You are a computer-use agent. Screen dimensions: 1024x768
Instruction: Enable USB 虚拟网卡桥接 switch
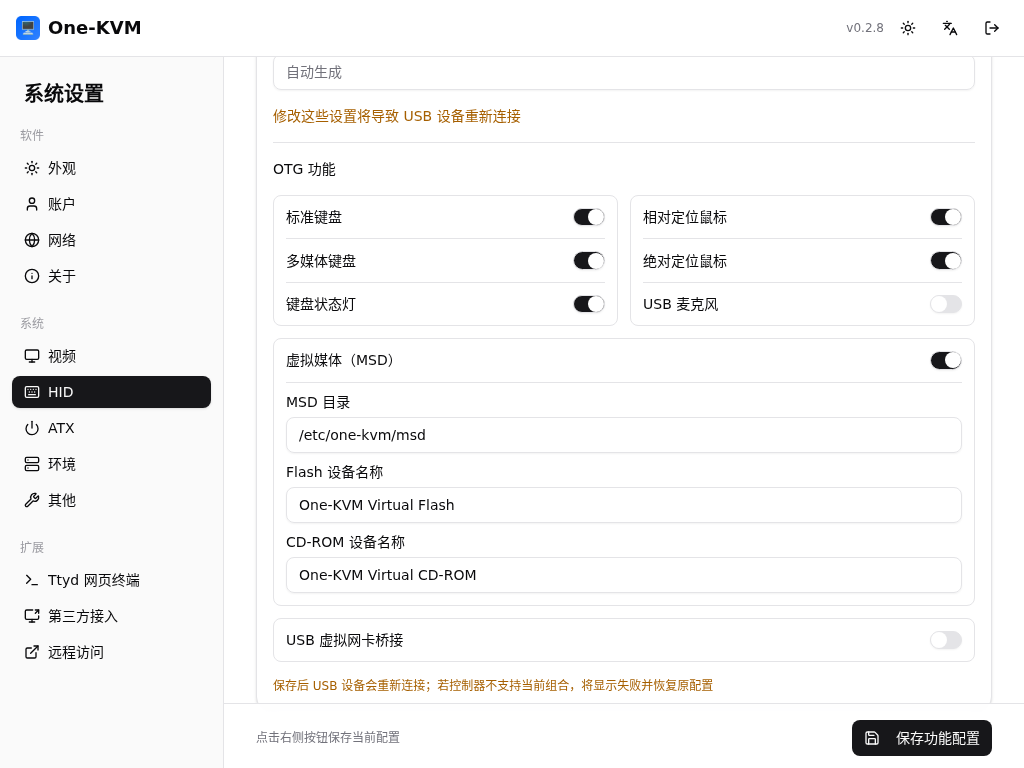tap(946, 640)
